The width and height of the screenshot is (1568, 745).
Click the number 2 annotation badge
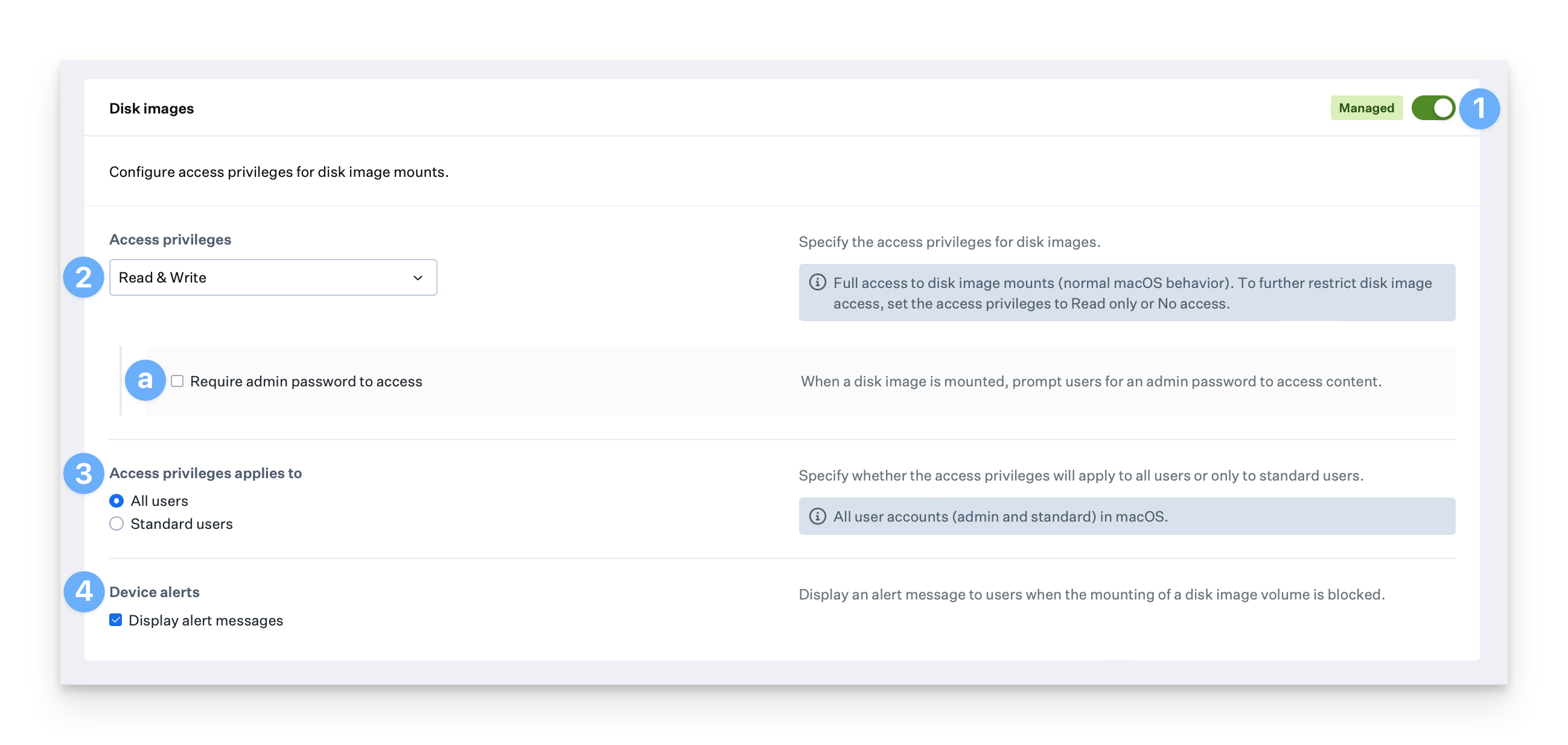tap(83, 278)
